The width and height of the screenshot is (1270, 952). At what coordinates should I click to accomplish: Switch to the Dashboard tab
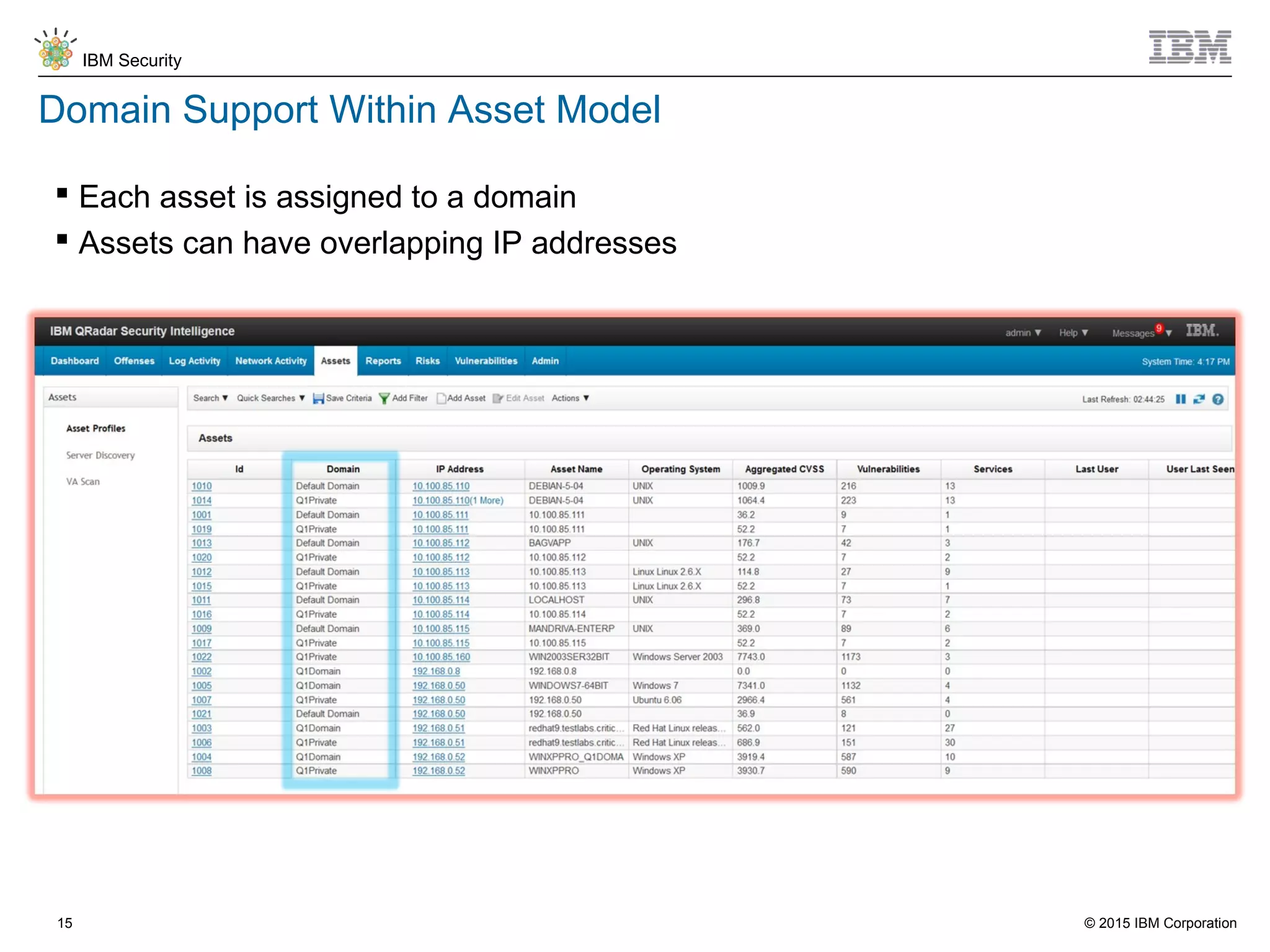[75, 361]
